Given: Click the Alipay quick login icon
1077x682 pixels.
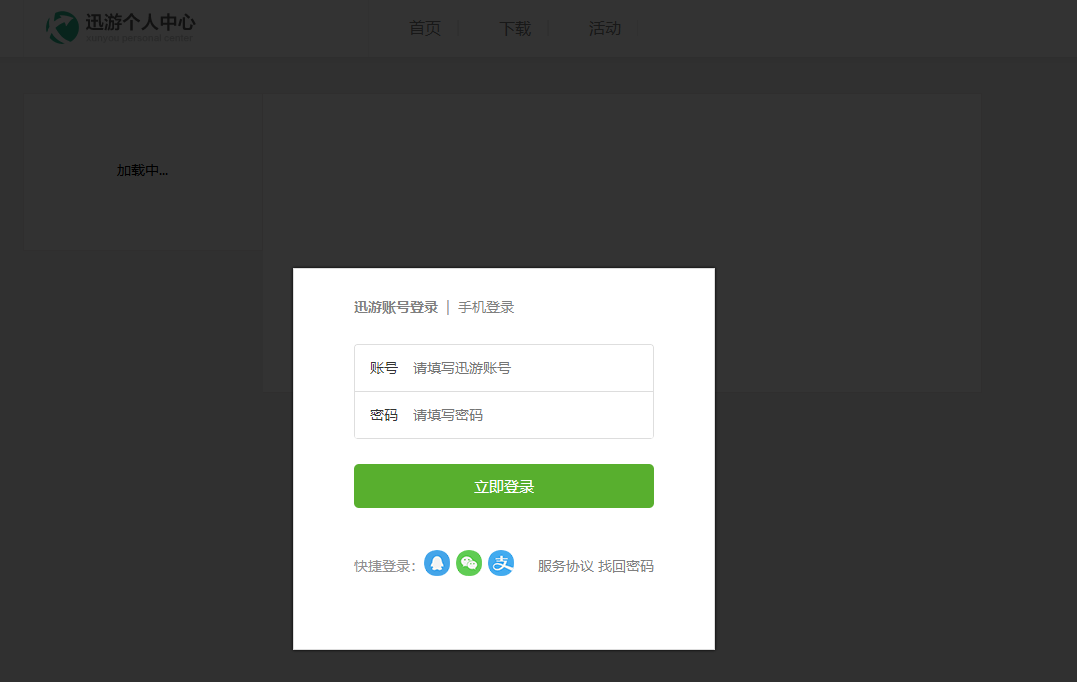Looking at the screenshot, I should click(501, 563).
